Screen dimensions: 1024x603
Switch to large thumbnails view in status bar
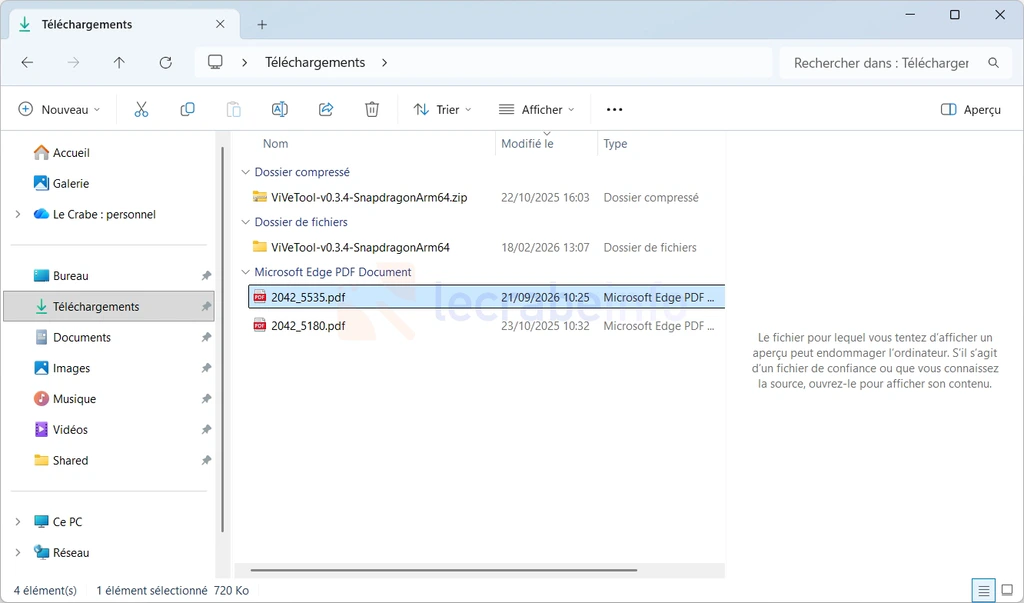click(x=1007, y=591)
